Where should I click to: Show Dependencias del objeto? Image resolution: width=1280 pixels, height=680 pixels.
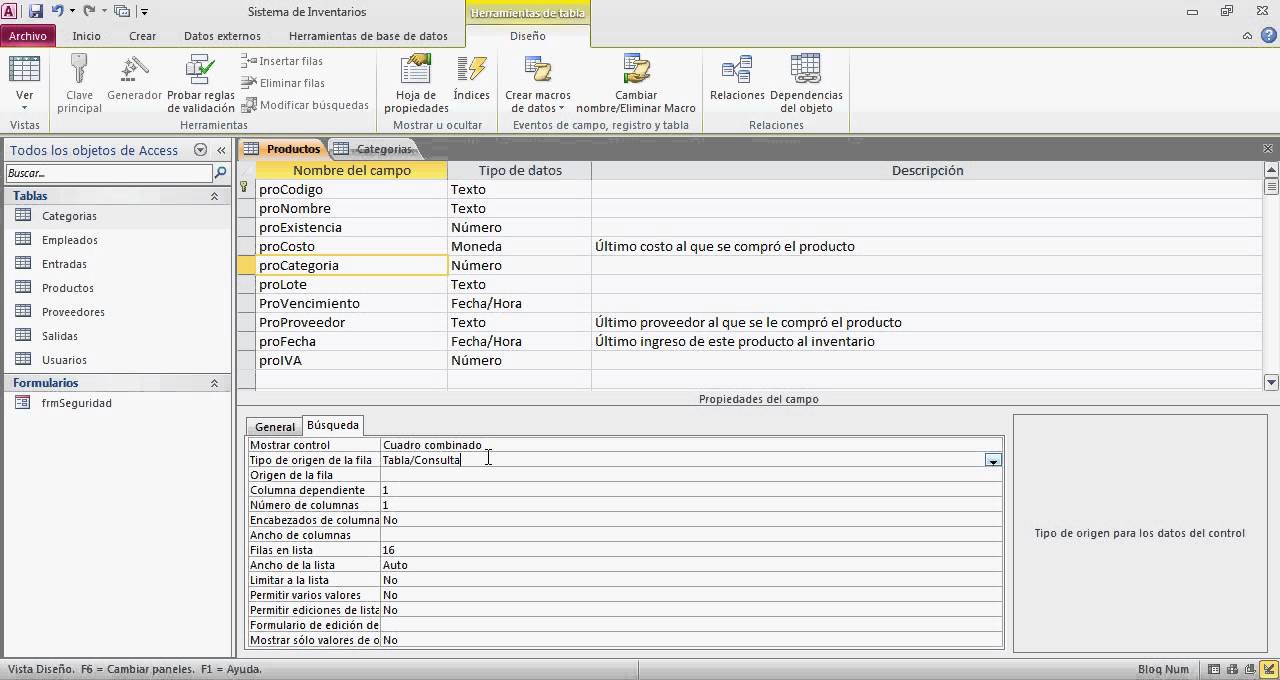click(806, 84)
